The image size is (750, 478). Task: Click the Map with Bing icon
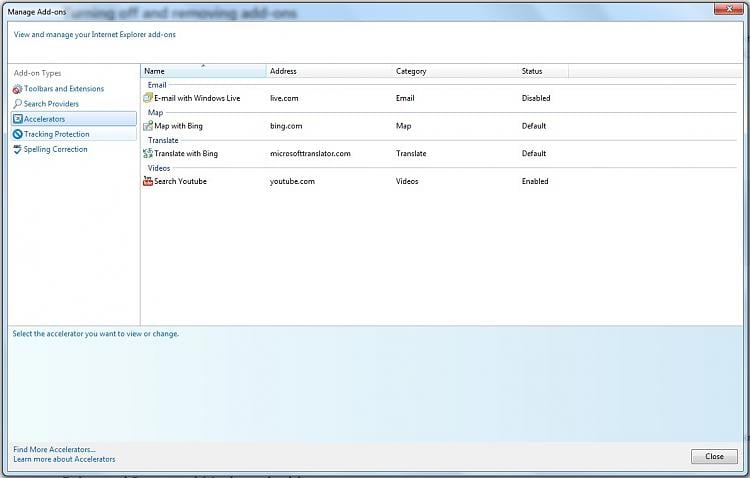(148, 125)
